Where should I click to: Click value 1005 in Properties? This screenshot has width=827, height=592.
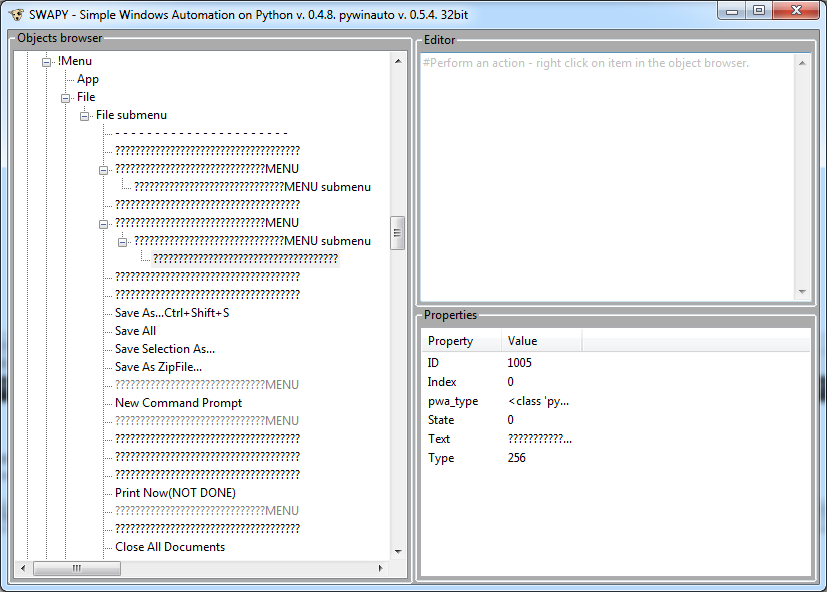(519, 363)
